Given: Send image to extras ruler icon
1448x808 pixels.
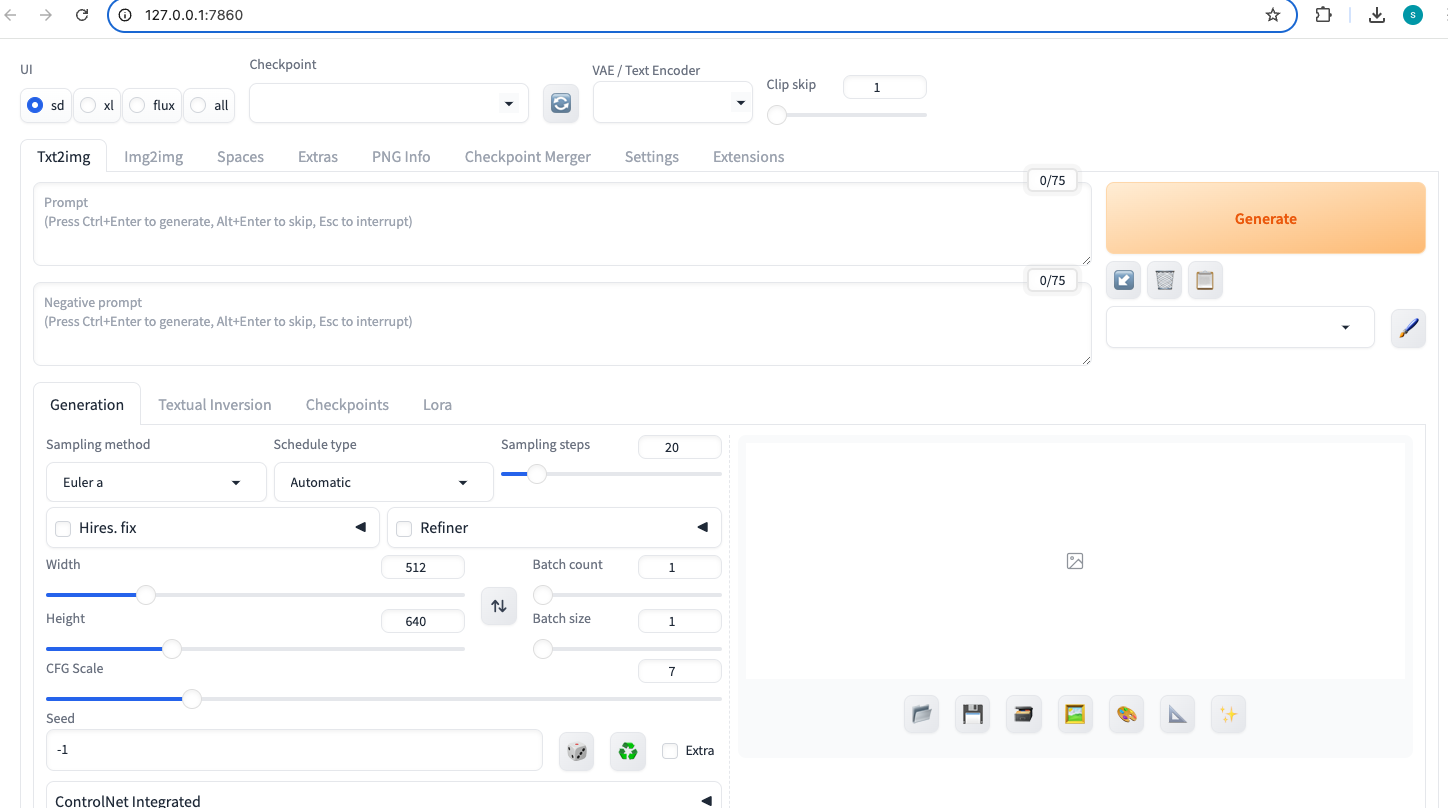Looking at the screenshot, I should (1178, 714).
